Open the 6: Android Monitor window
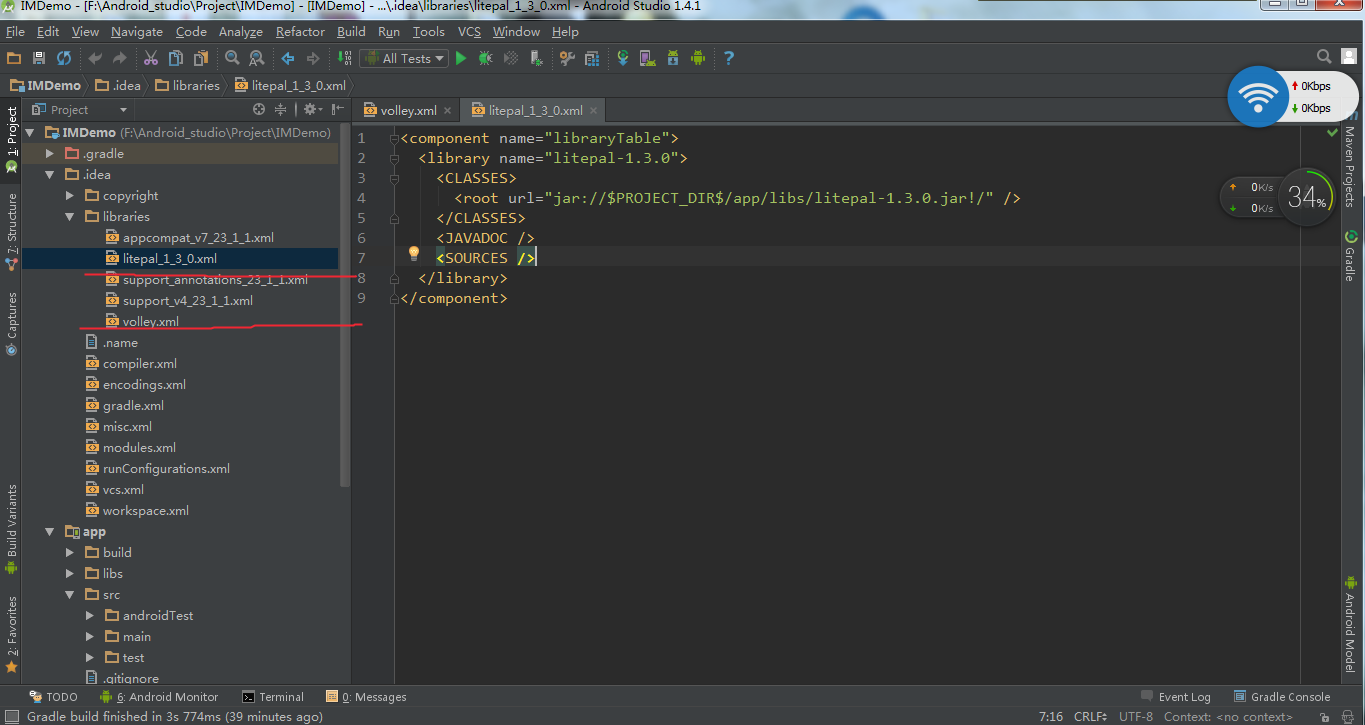The width and height of the screenshot is (1365, 725). click(159, 697)
